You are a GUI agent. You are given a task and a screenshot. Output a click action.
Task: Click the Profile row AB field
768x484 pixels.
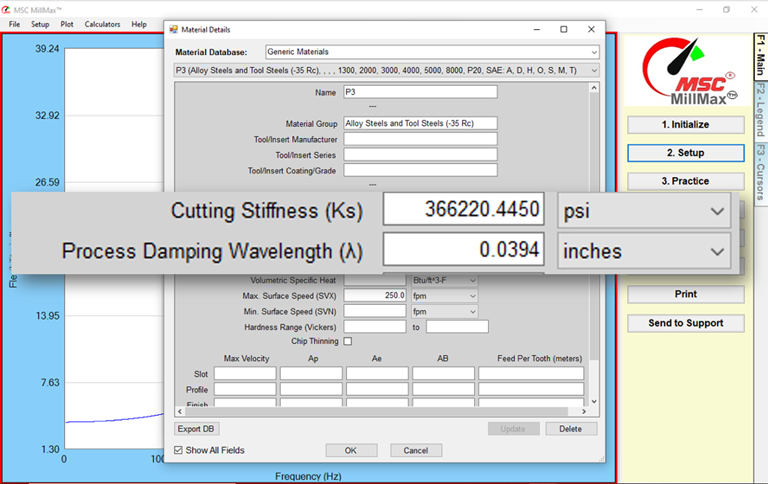(x=443, y=389)
